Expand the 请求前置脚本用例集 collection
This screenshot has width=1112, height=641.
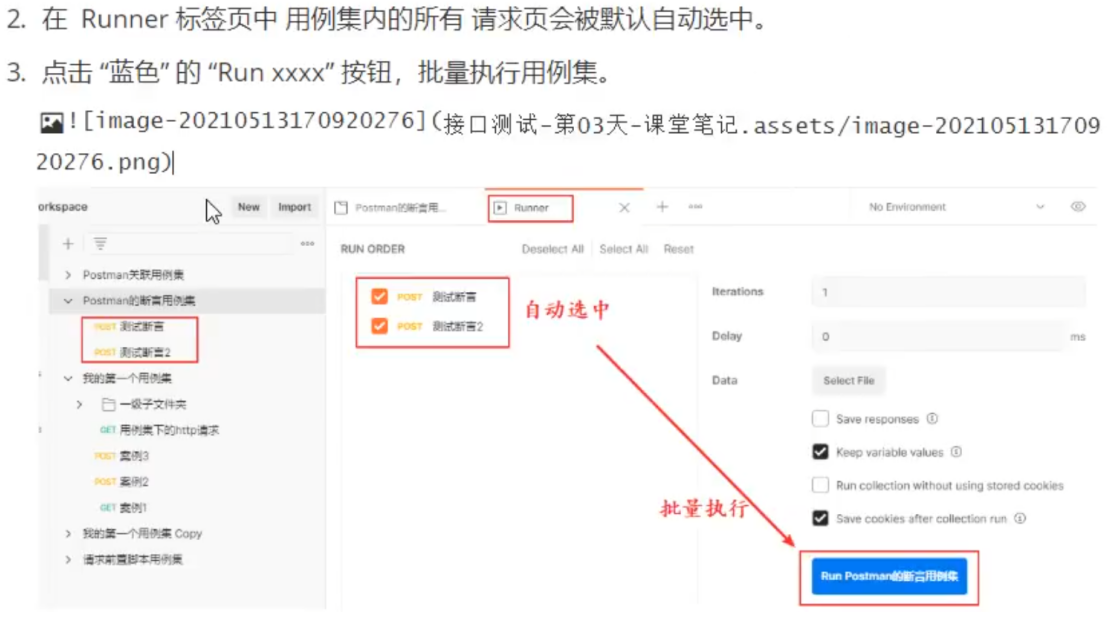[68, 559]
